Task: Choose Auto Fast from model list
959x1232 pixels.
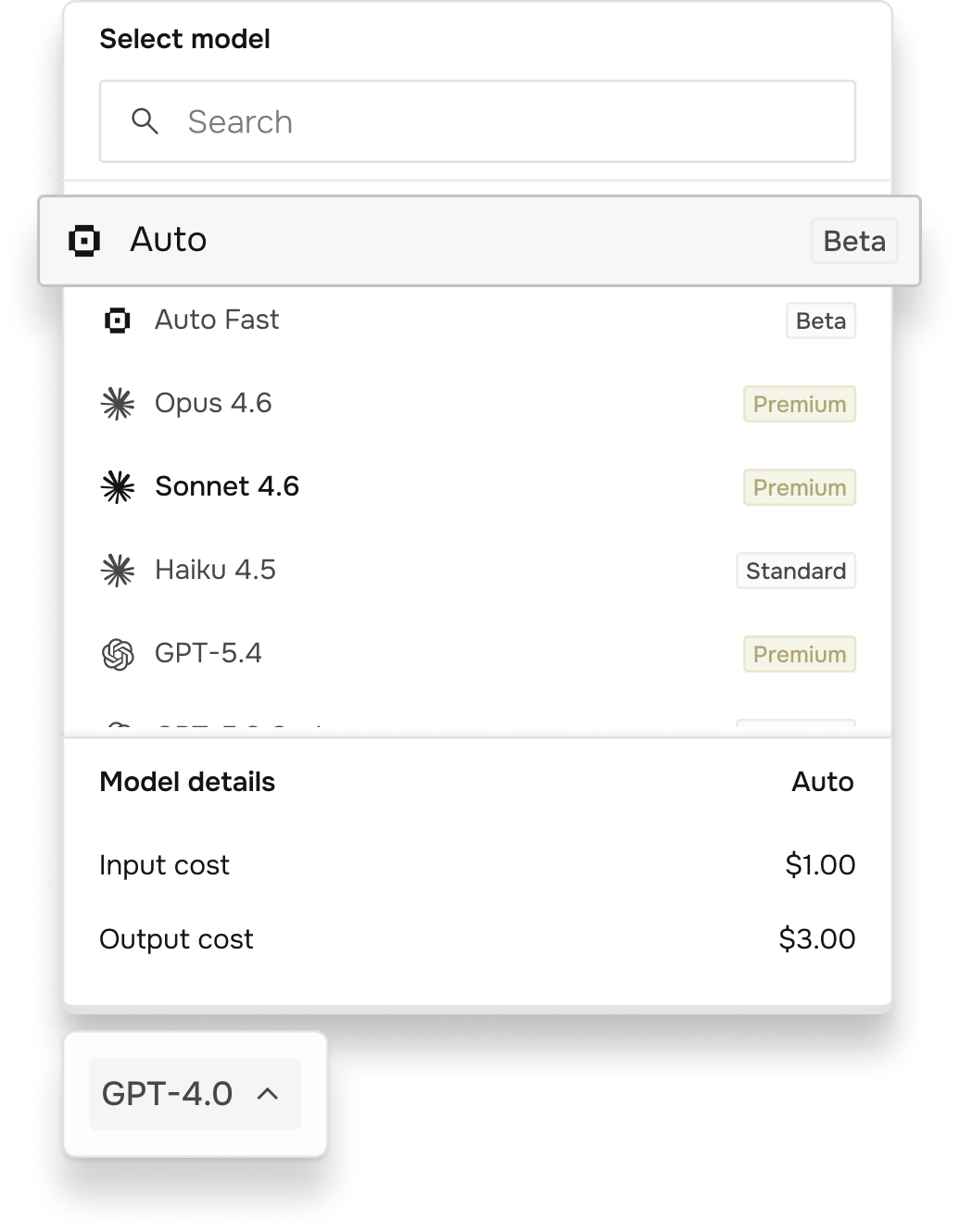Action: click(x=478, y=321)
